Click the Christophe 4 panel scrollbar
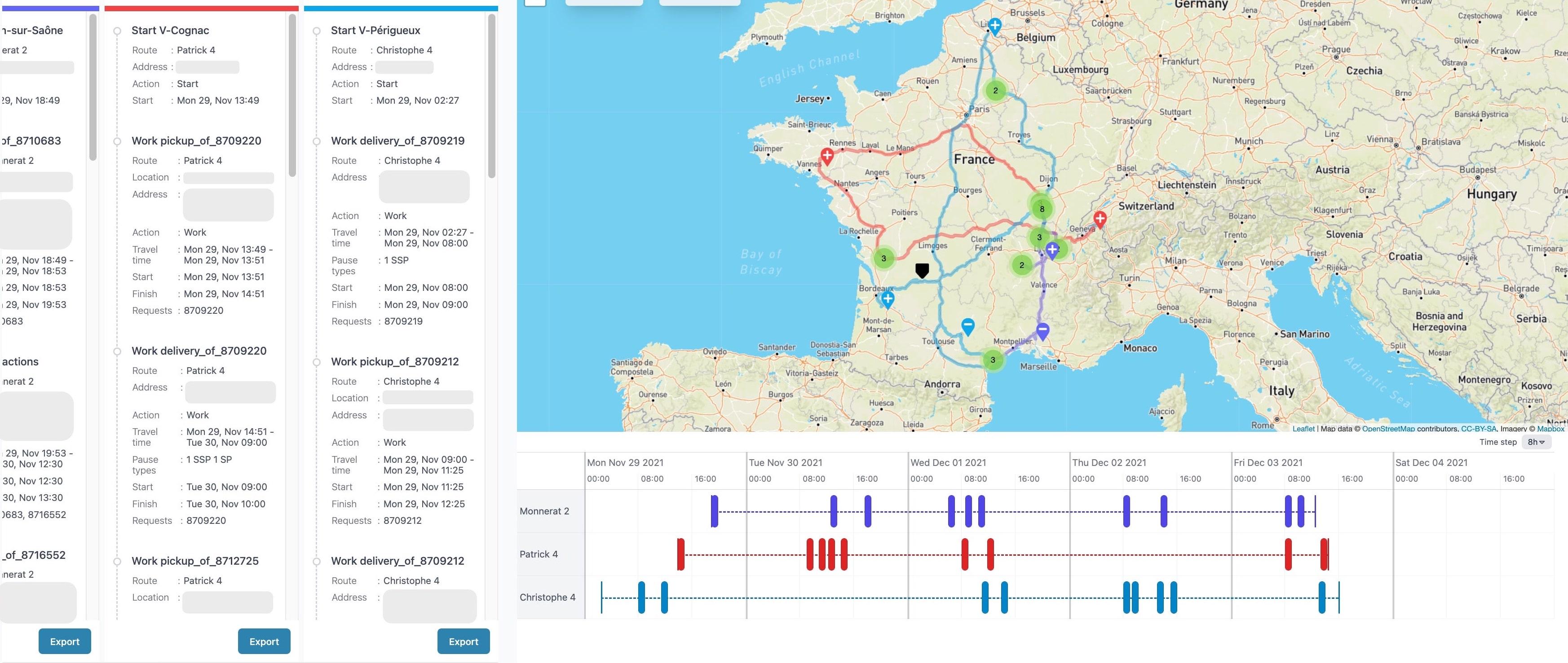The width and height of the screenshot is (1568, 663). (492, 96)
